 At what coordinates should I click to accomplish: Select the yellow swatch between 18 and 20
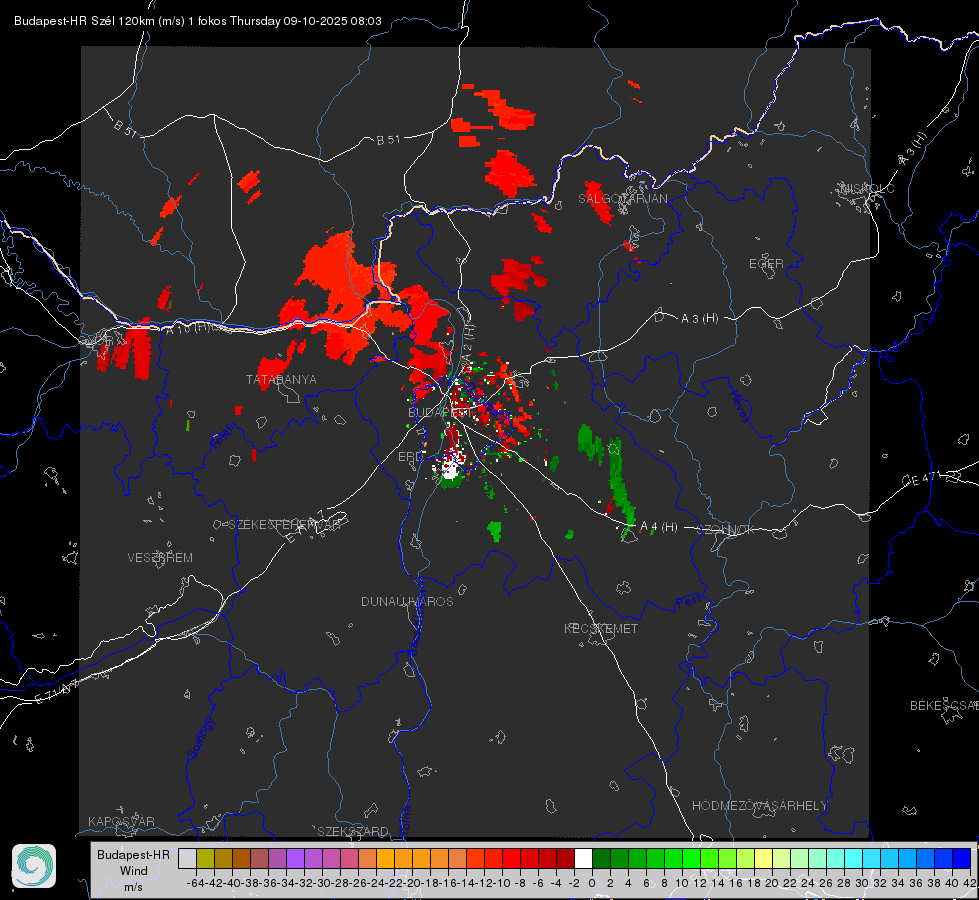tap(764, 859)
